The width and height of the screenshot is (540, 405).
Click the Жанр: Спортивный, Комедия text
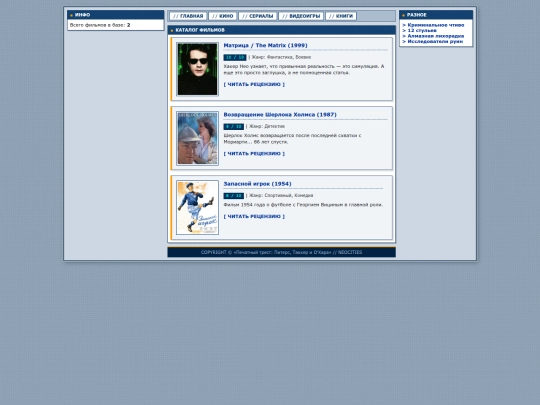pos(281,196)
